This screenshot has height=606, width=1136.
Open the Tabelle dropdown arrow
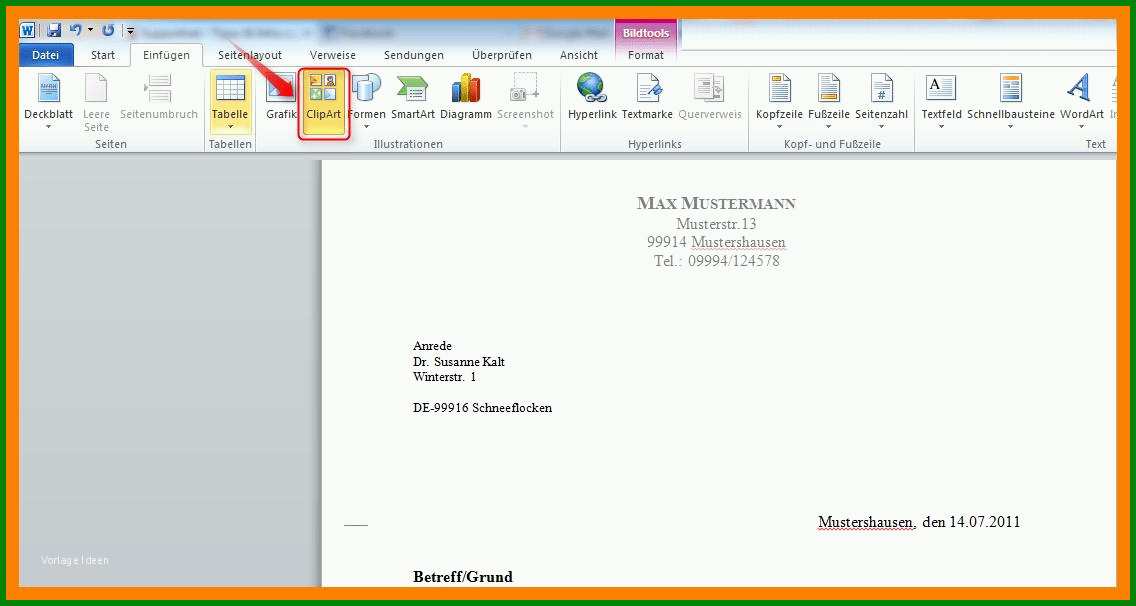230,127
